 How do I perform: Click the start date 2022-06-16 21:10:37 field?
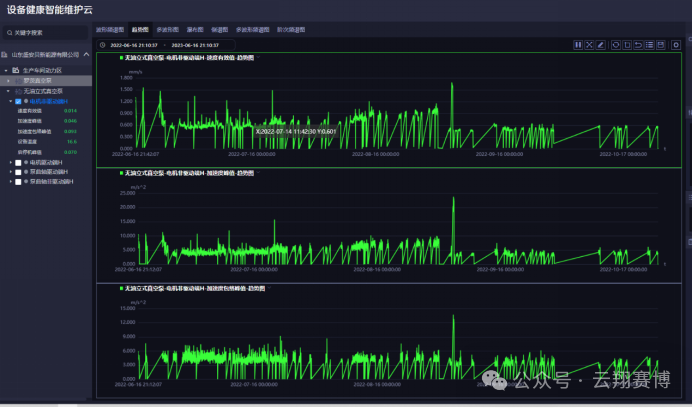coord(134,45)
